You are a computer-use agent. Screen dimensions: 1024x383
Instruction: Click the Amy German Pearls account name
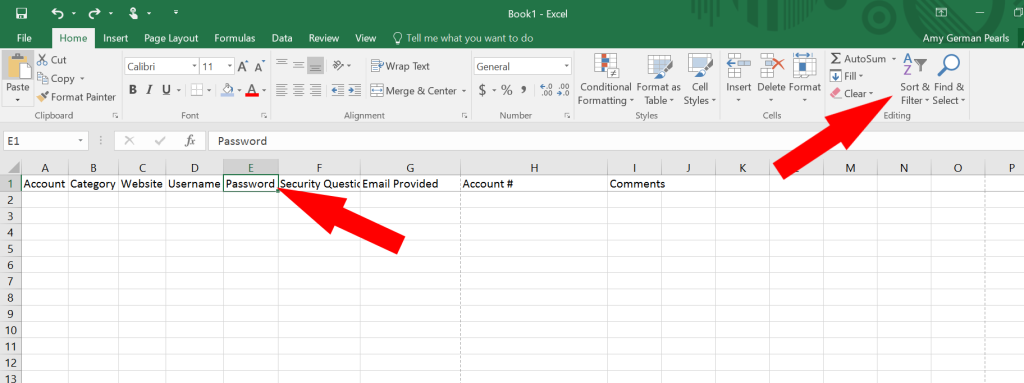click(965, 38)
